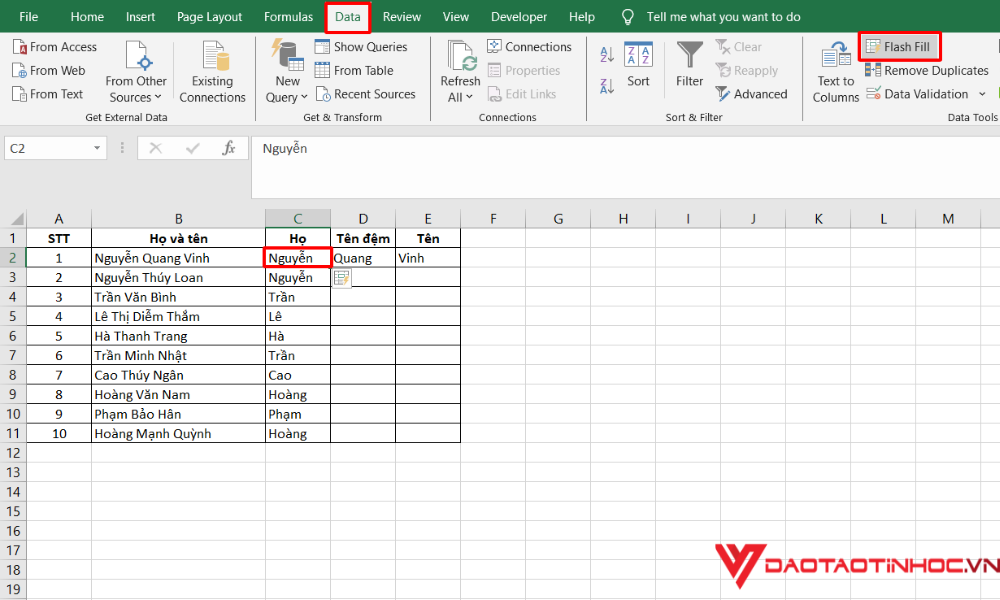Click Data Validation button
Viewport: 1000px width, 600px height.
click(x=917, y=94)
